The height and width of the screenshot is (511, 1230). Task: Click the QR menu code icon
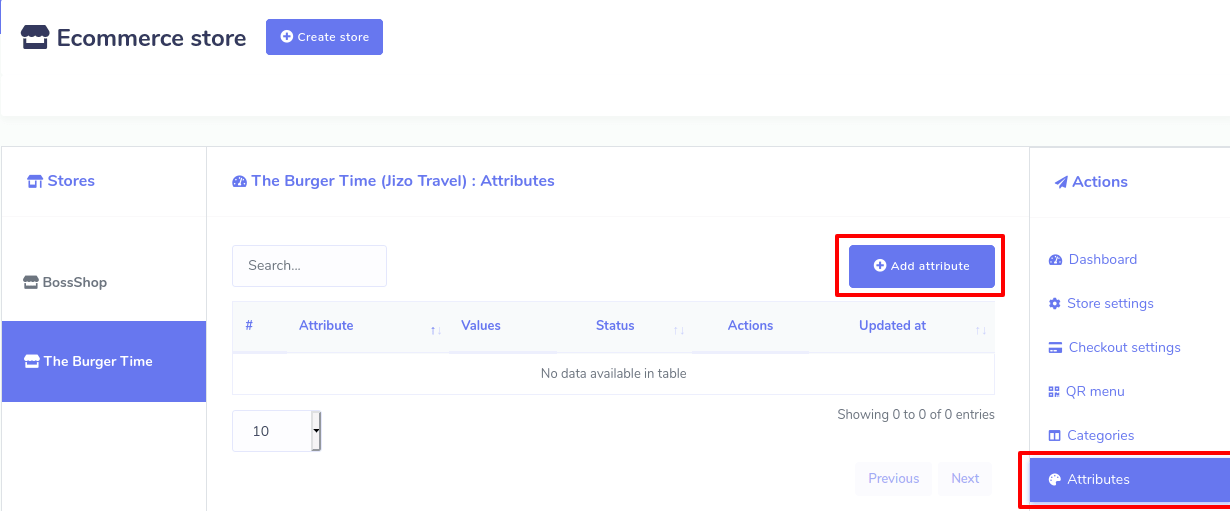click(1054, 392)
